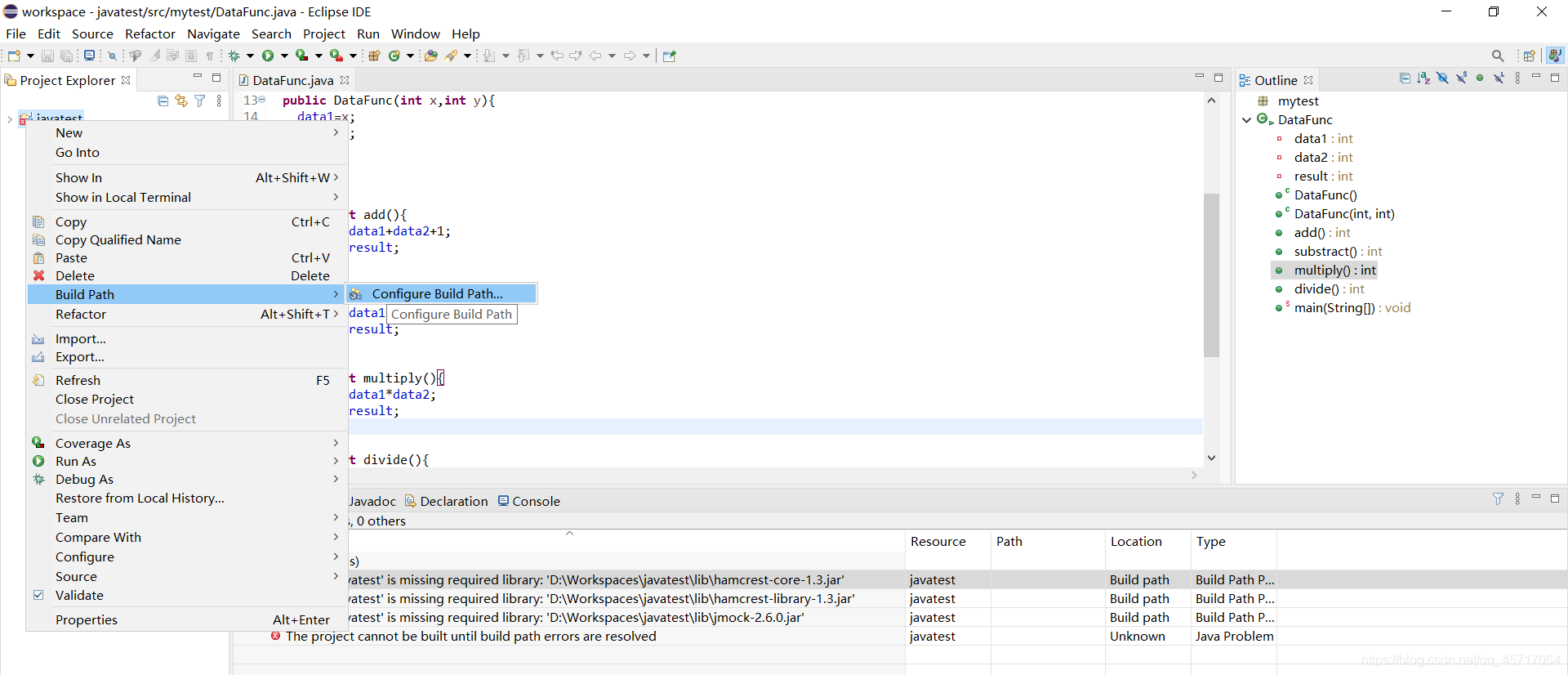Open the New Class dropdown arrow
This screenshot has height=675, width=1568.
410,56
